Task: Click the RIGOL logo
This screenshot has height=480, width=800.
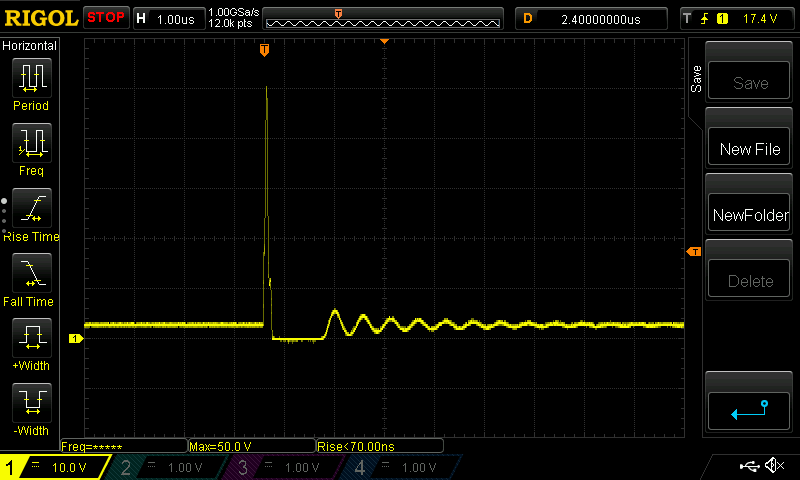Action: [x=41, y=18]
